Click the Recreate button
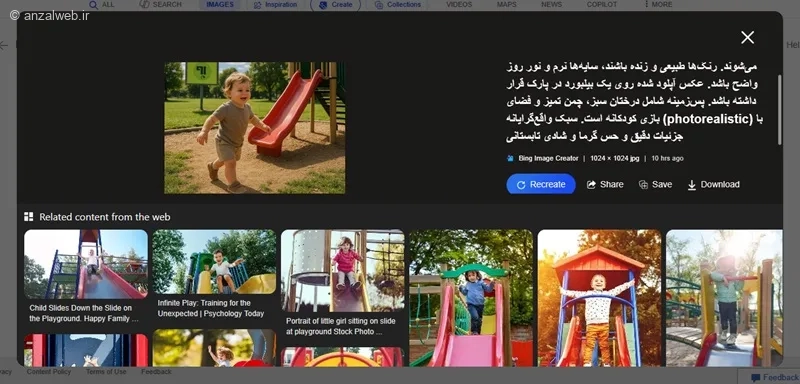 coord(541,184)
